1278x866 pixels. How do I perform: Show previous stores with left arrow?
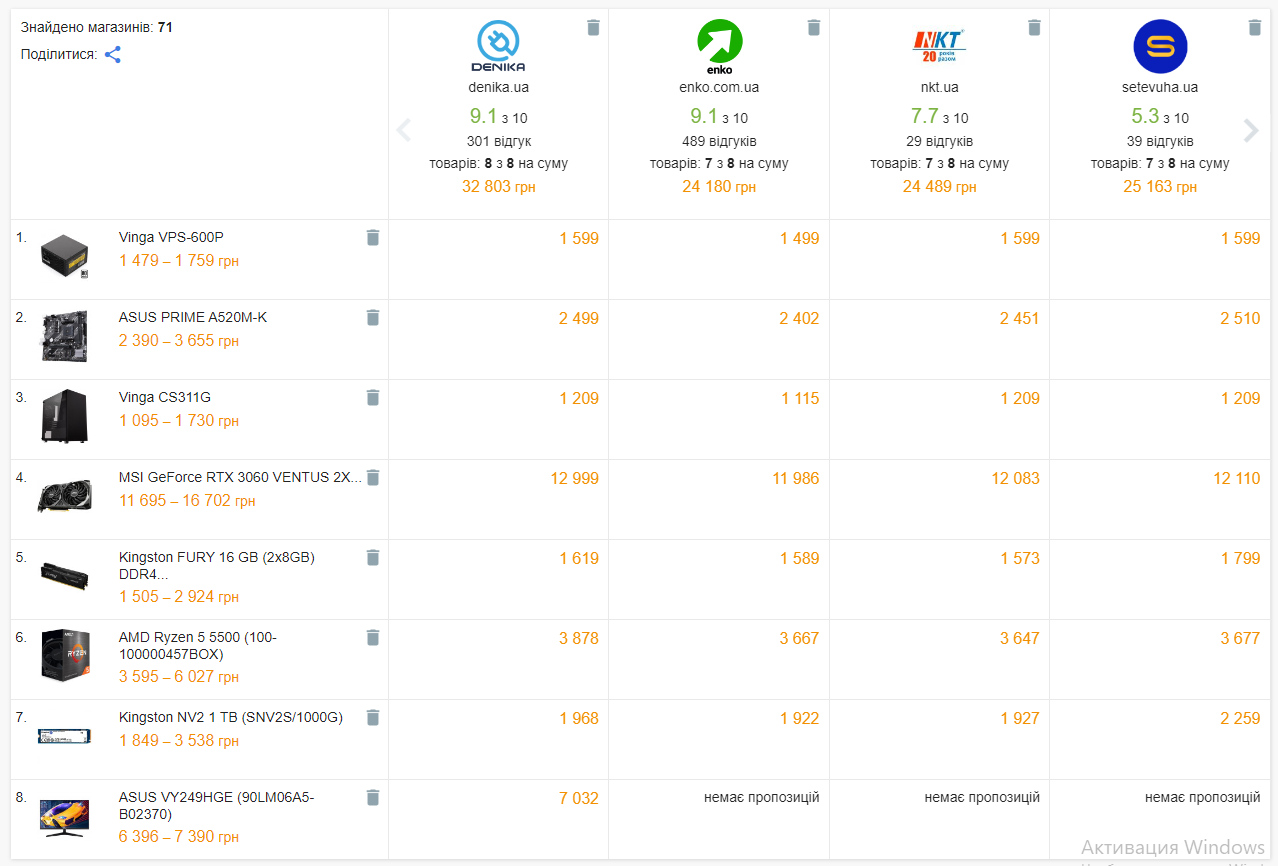404,130
